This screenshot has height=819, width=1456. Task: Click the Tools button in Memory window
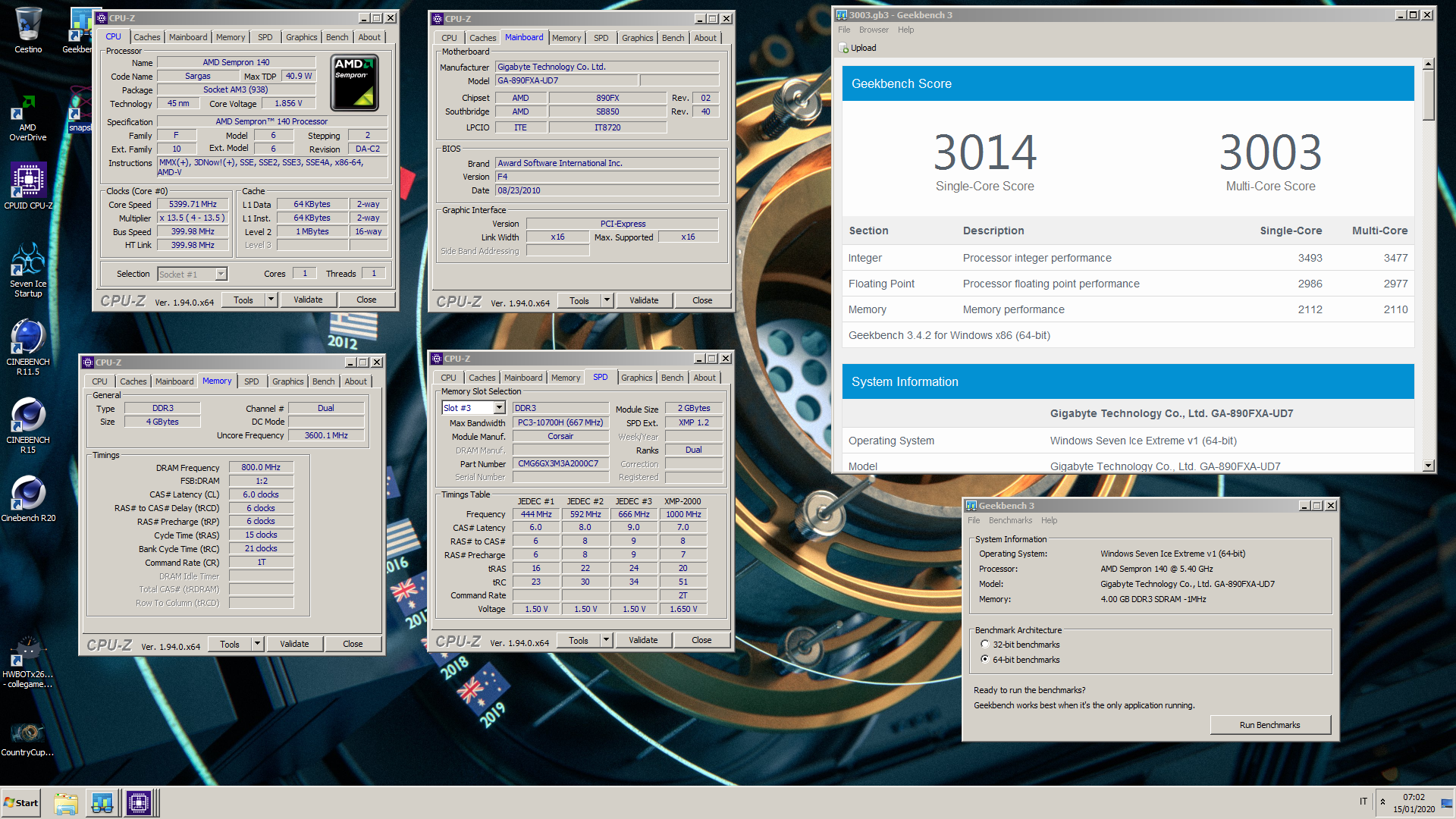coord(230,645)
